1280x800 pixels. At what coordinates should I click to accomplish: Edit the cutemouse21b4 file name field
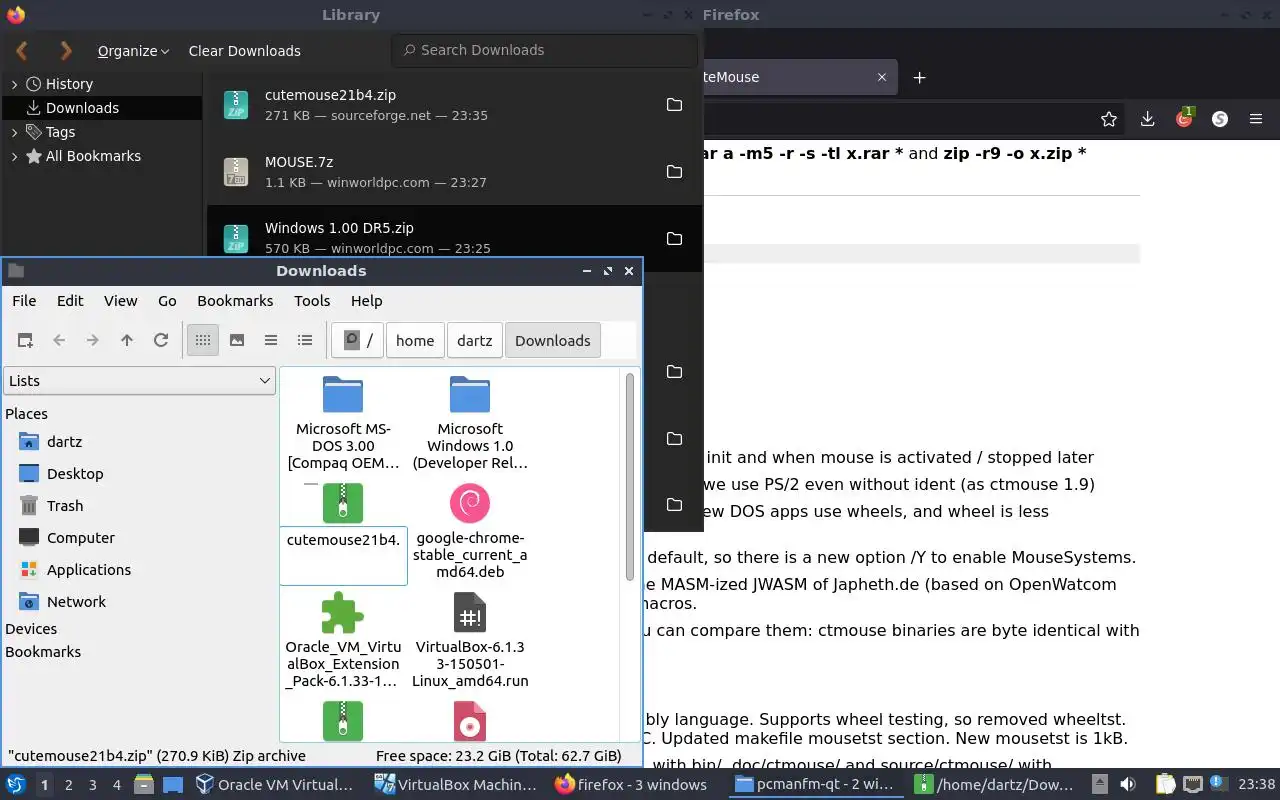[x=343, y=555]
